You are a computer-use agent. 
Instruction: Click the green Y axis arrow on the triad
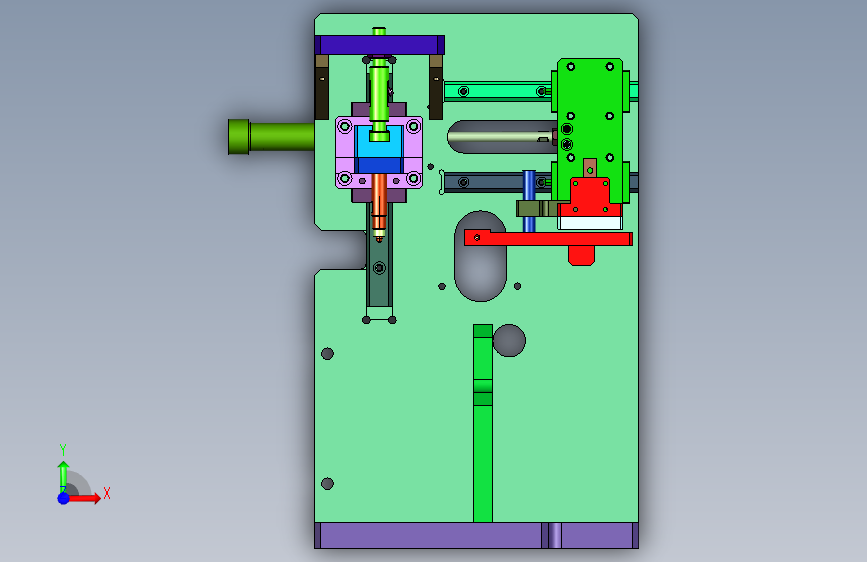click(63, 475)
